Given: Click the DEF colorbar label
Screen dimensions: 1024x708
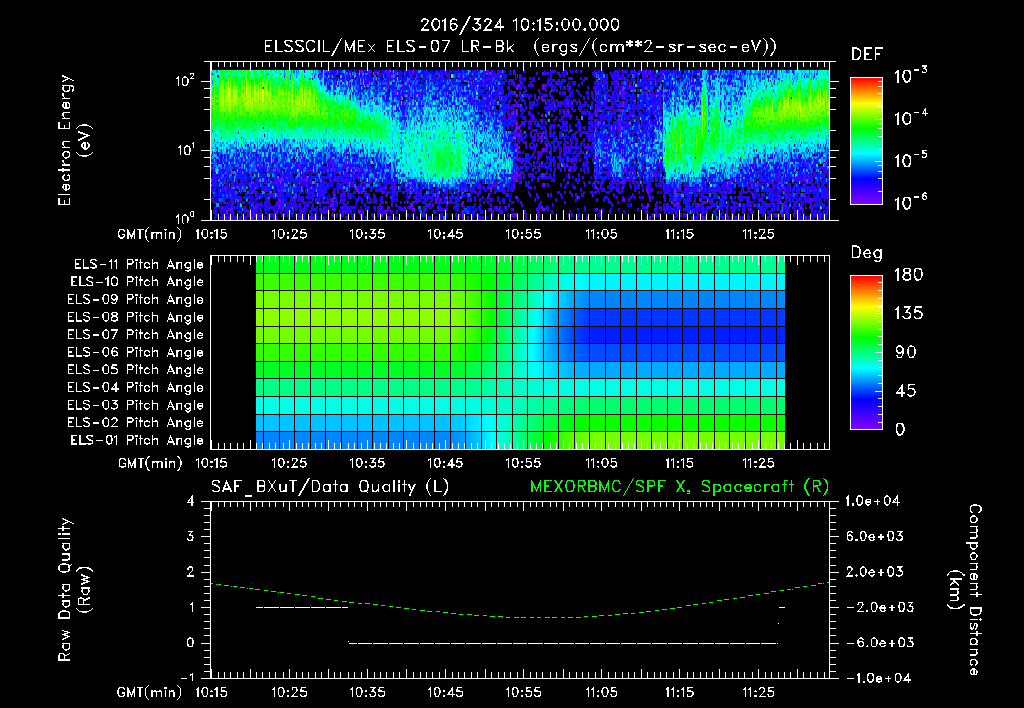Looking at the screenshot, I should pyautogui.click(x=867, y=54).
